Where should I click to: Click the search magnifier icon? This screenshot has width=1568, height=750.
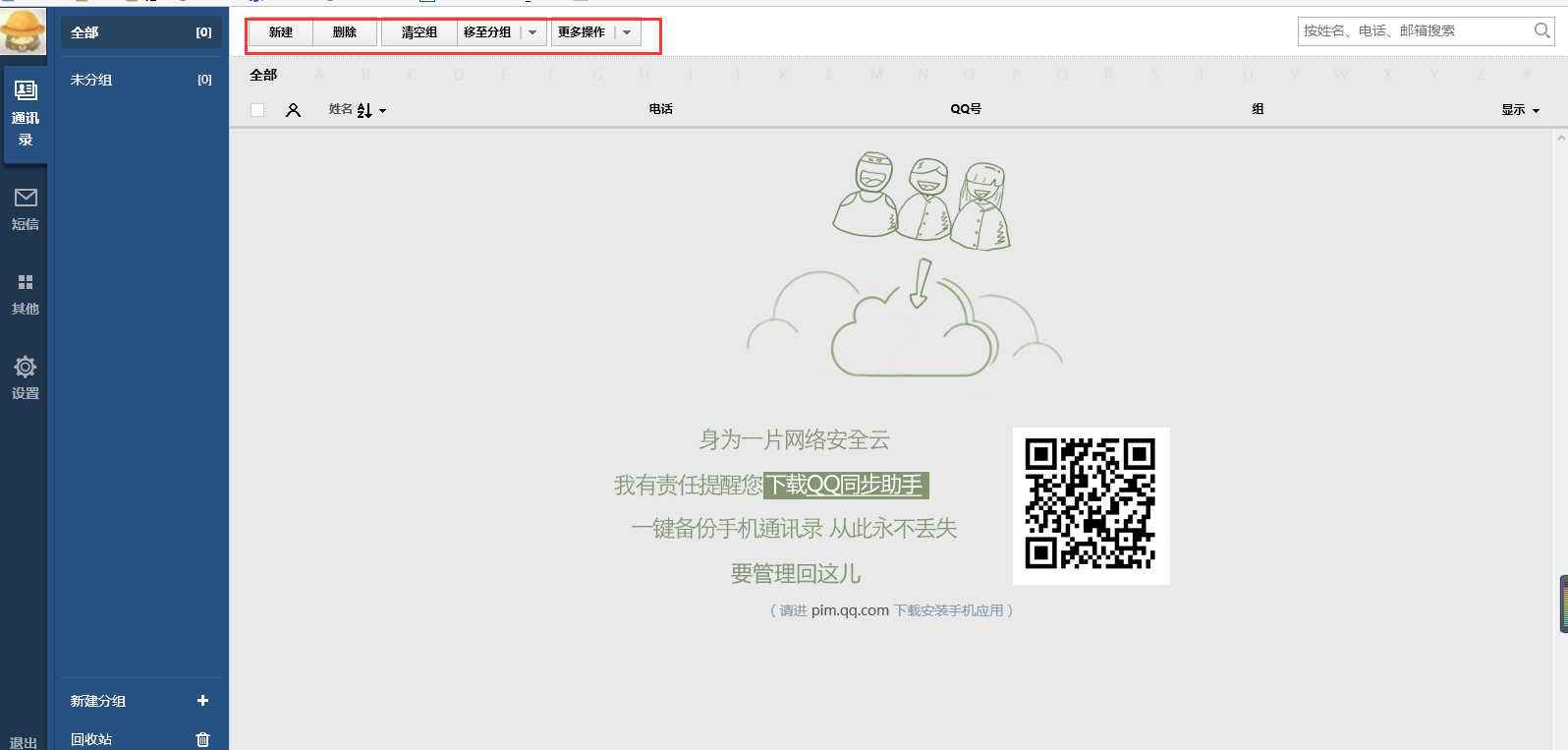tap(1541, 31)
